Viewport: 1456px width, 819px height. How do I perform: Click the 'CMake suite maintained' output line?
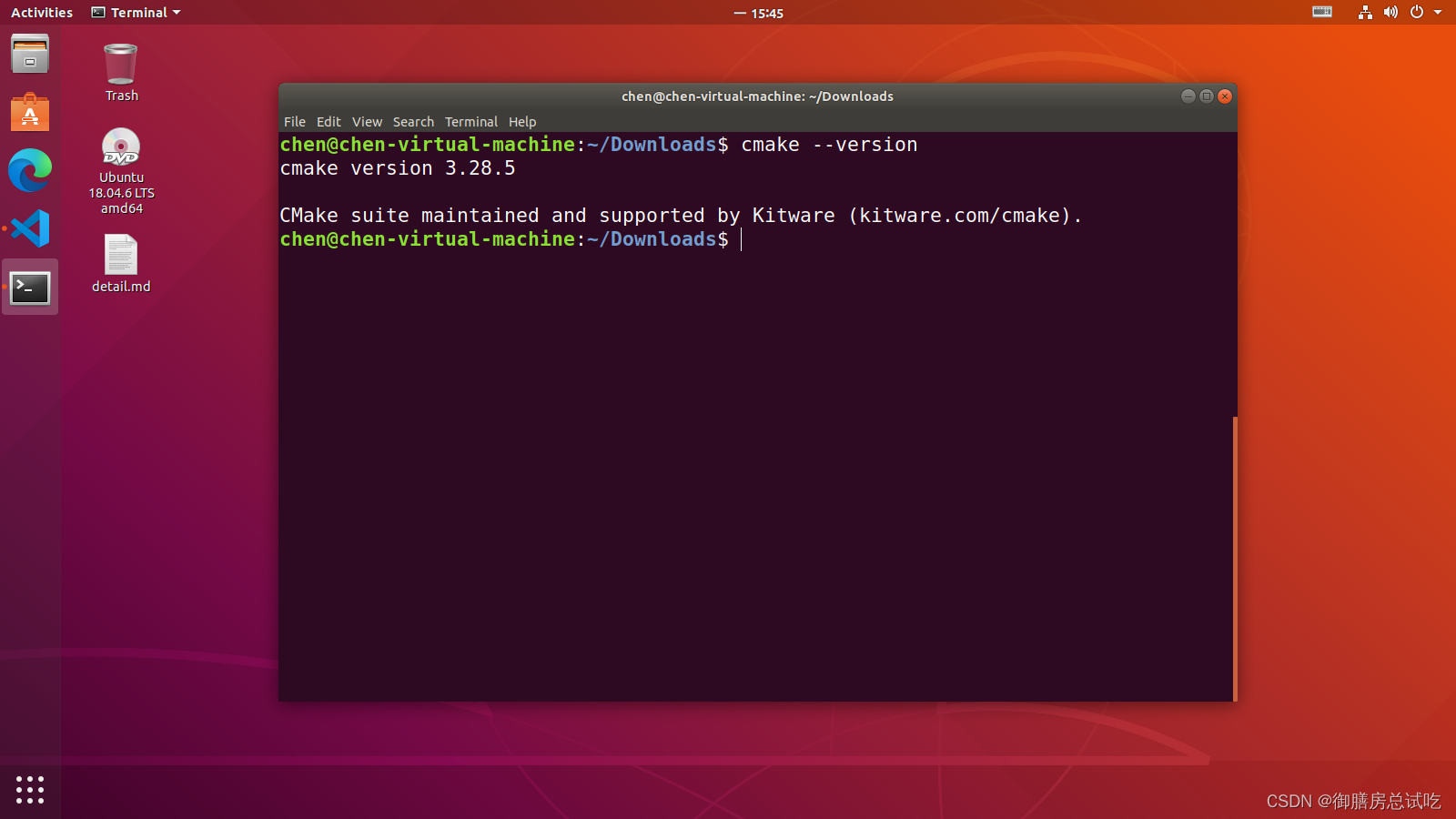(681, 216)
